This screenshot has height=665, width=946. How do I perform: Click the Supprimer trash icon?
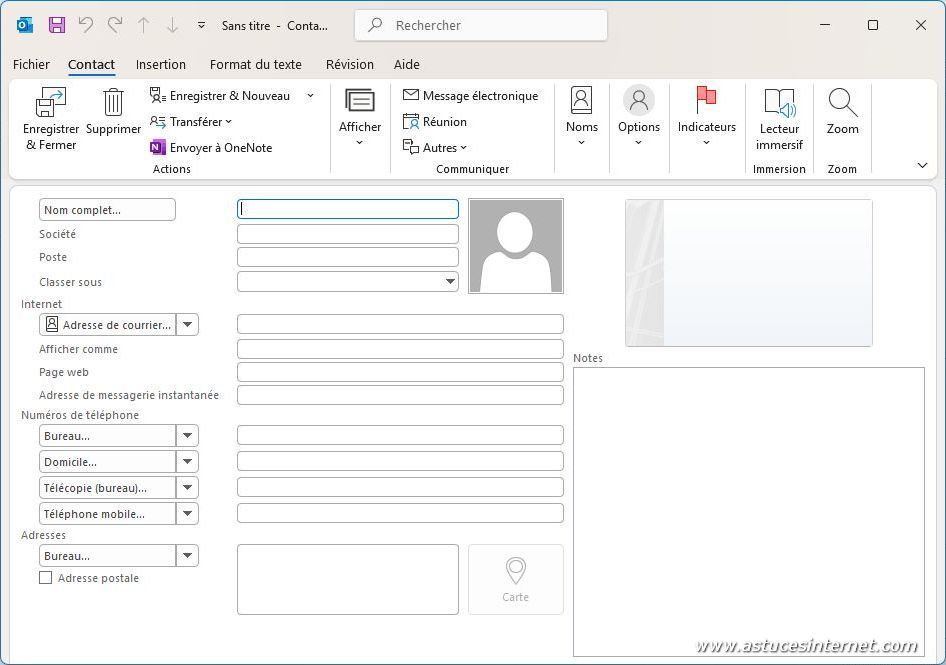(x=113, y=103)
